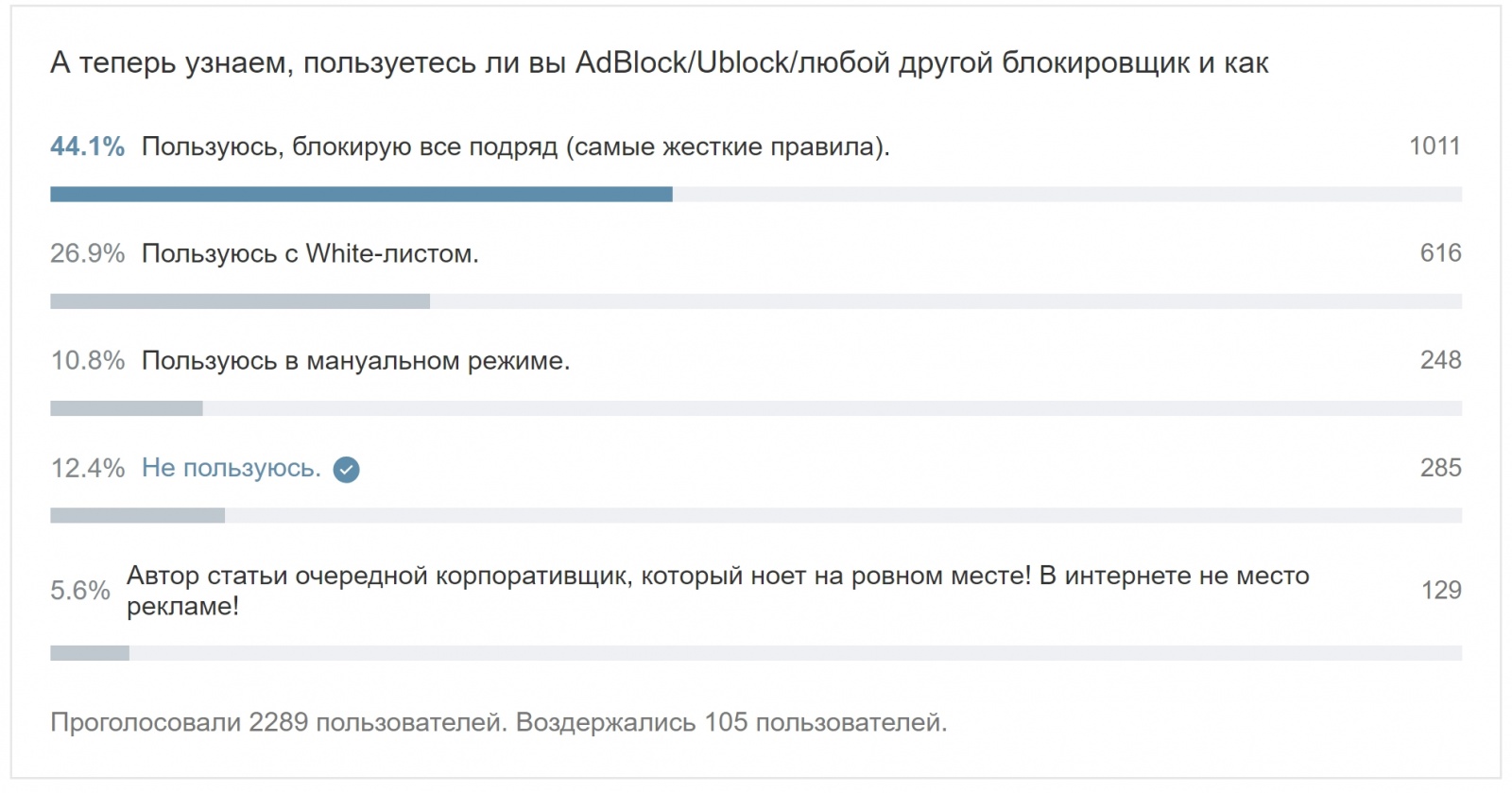Click the vote count 285
Image resolution: width=1512 pixels, height=793 pixels.
[1440, 468]
